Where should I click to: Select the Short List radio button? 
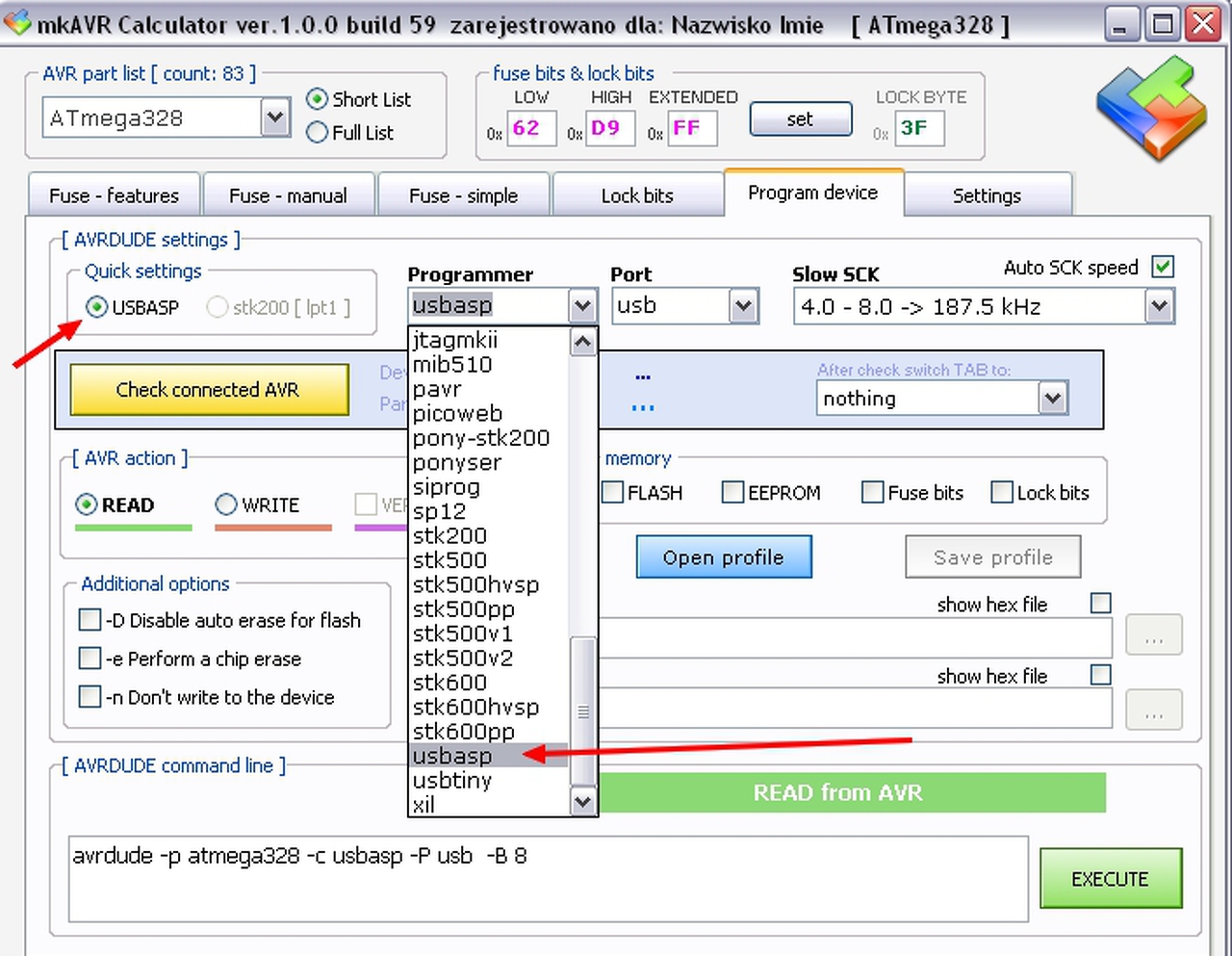coord(317,99)
